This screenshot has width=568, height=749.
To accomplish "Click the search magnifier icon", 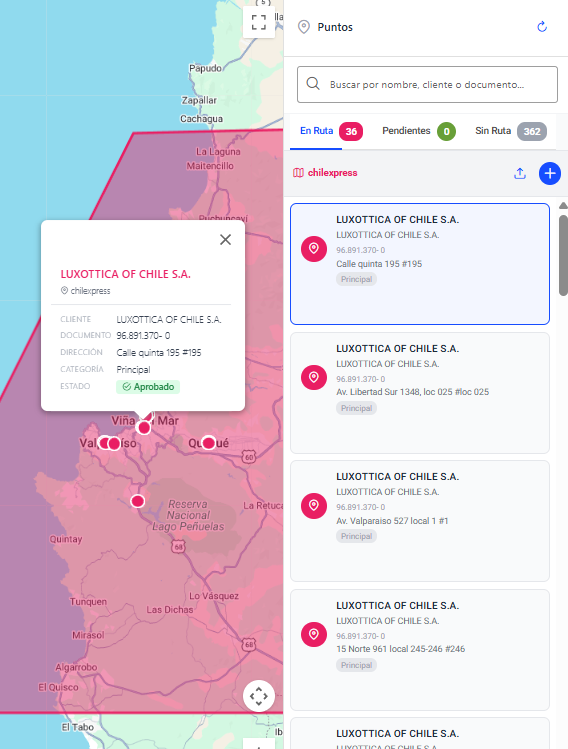I will pyautogui.click(x=313, y=84).
